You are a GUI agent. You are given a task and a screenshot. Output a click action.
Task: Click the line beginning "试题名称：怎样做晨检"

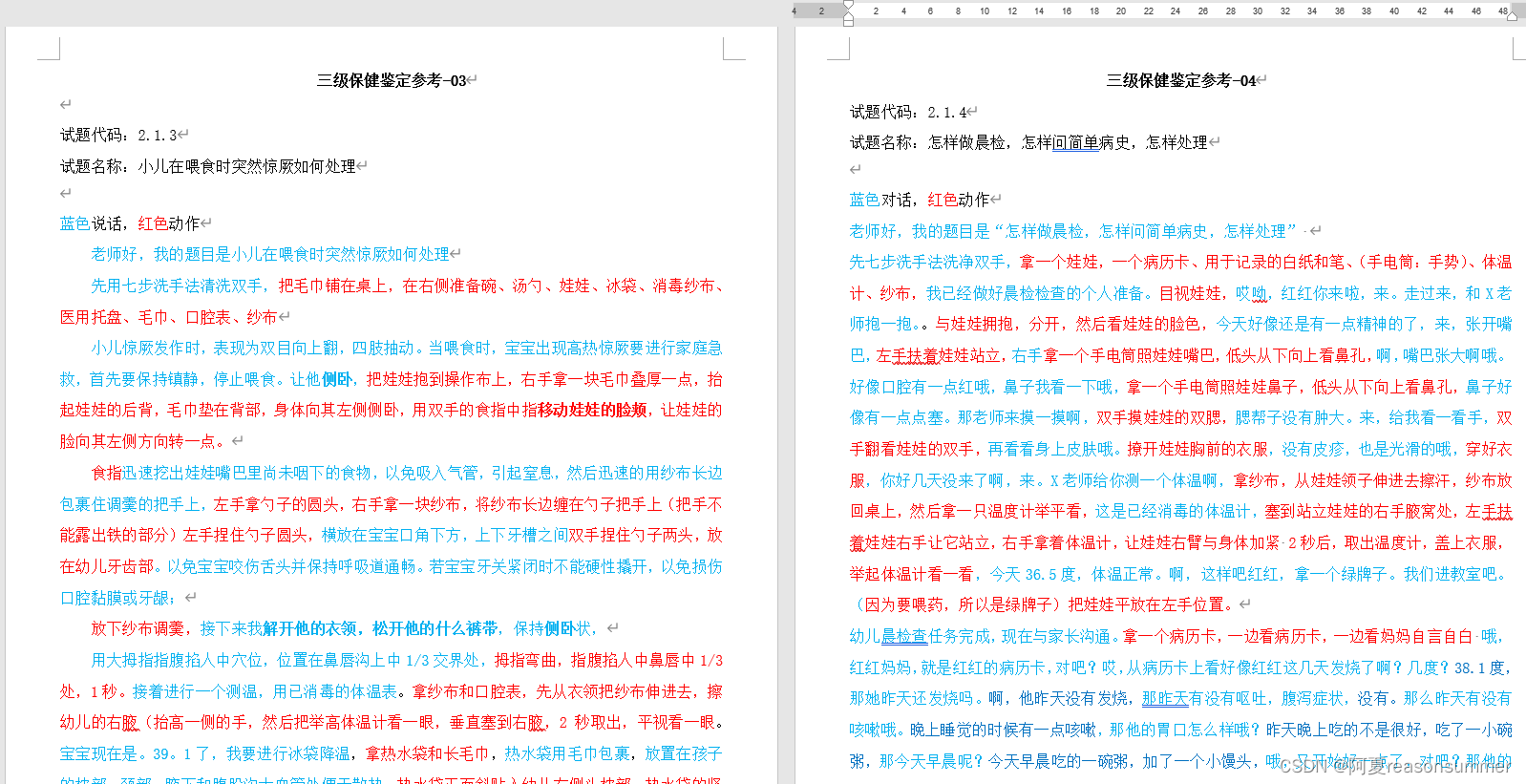[1028, 142]
